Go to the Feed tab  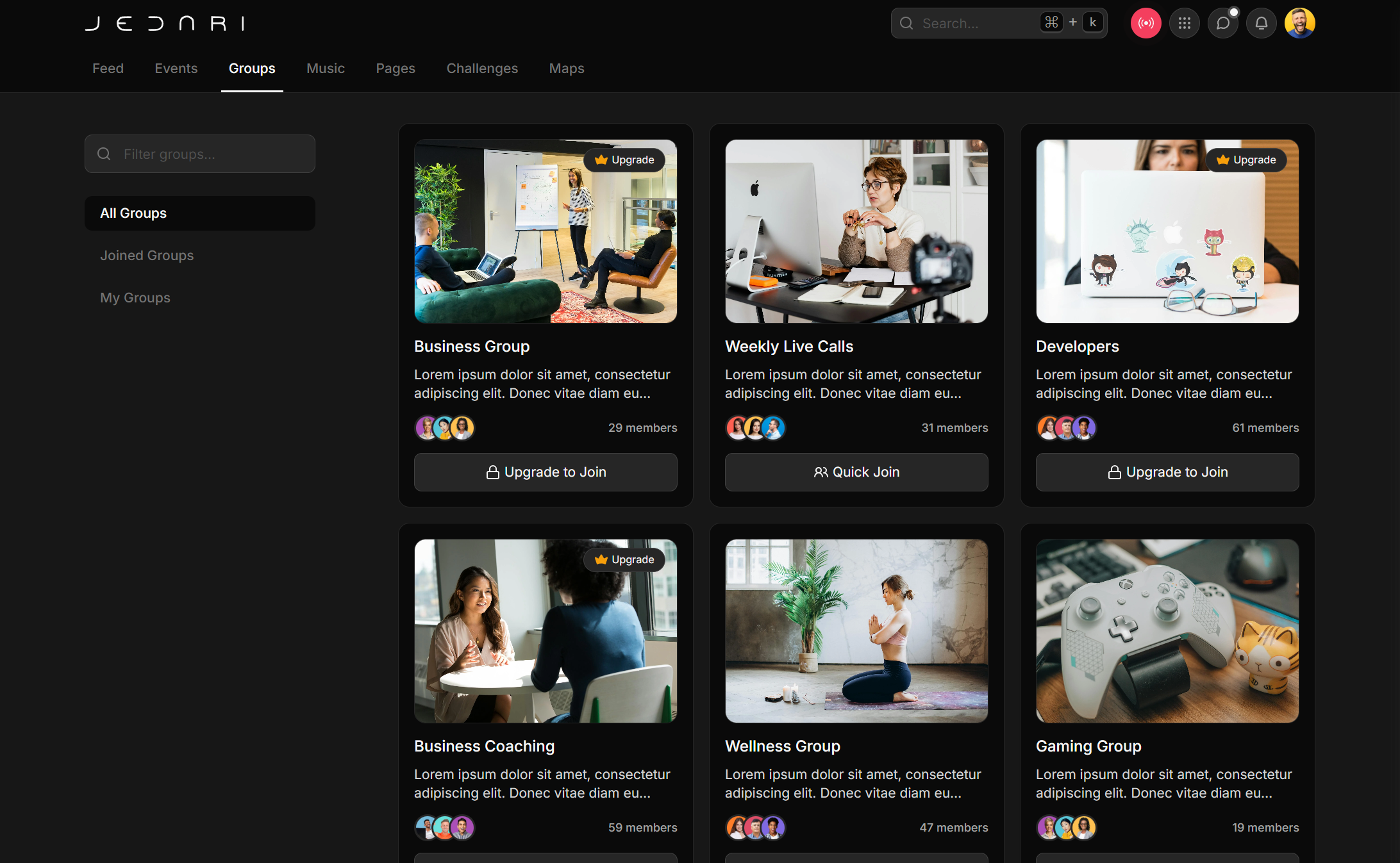point(108,68)
